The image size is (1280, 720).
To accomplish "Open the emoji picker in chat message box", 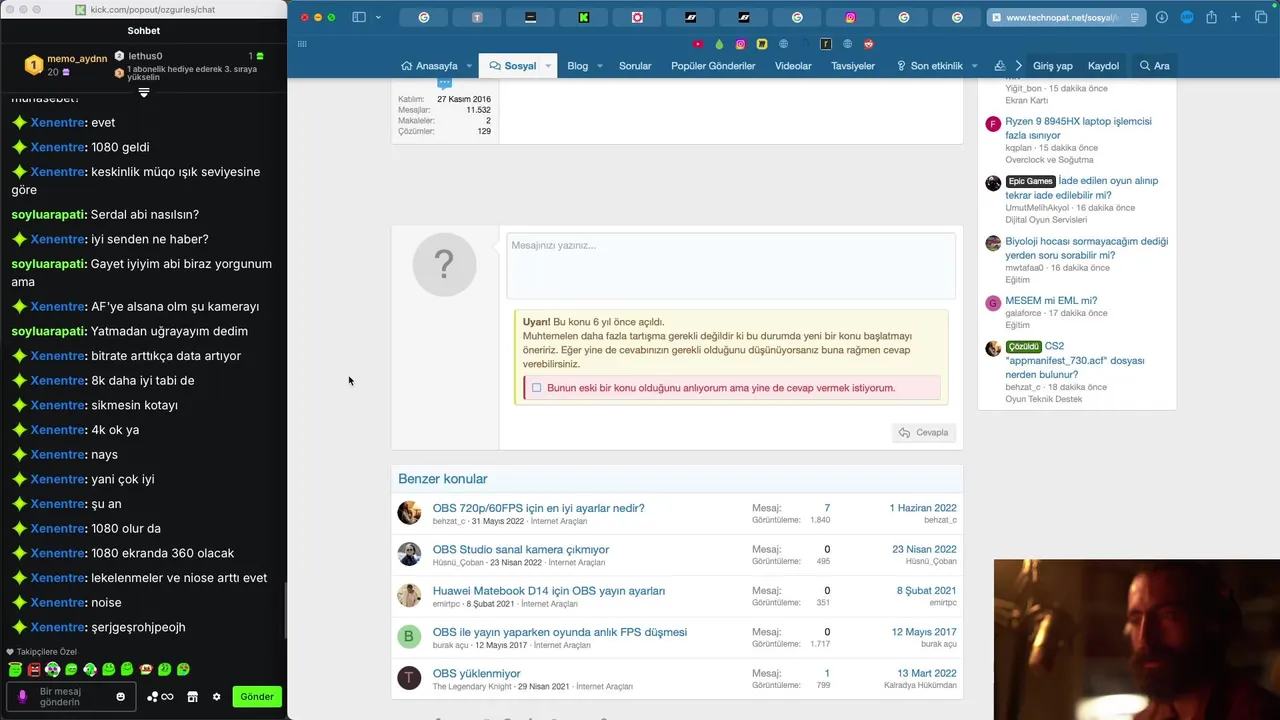I will tap(121, 696).
